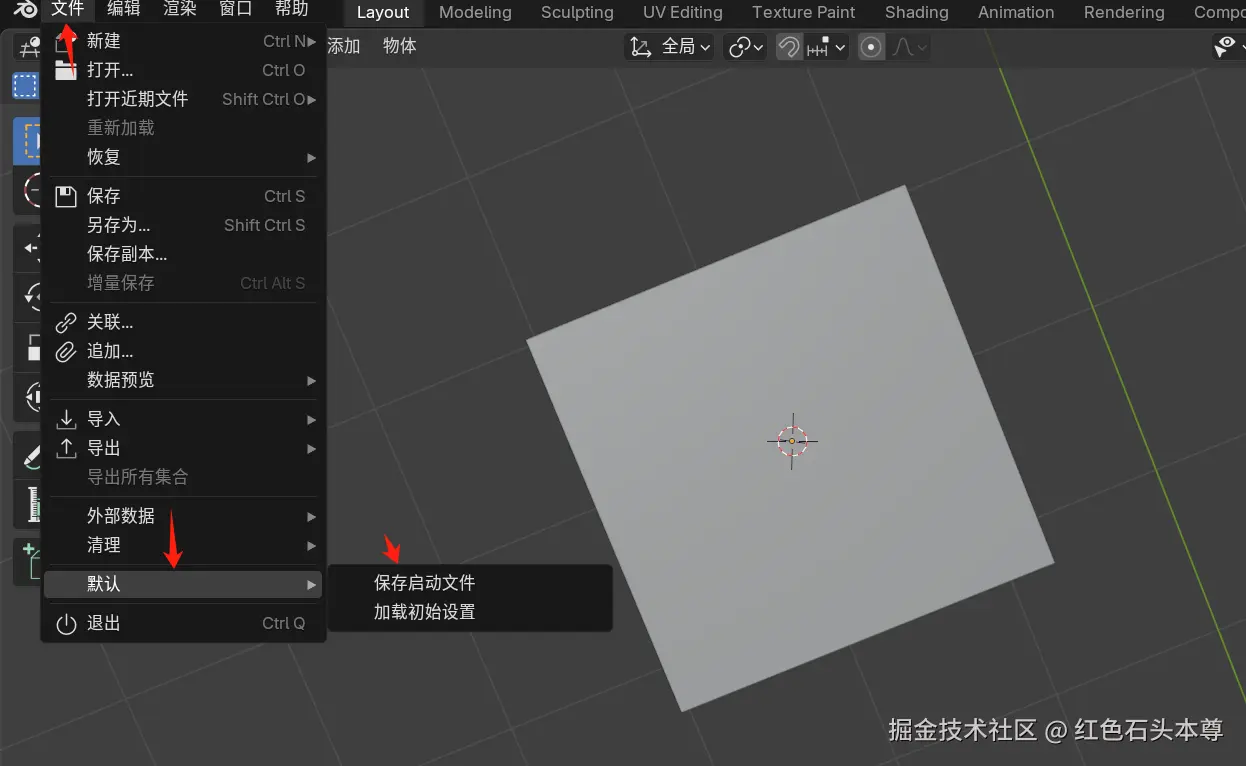Switch to the Shading workspace tab
The width and height of the screenshot is (1246, 766).
[x=917, y=12]
